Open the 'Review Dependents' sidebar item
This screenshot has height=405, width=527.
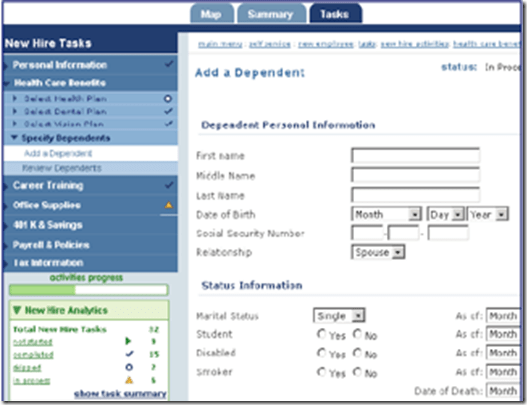(90, 168)
